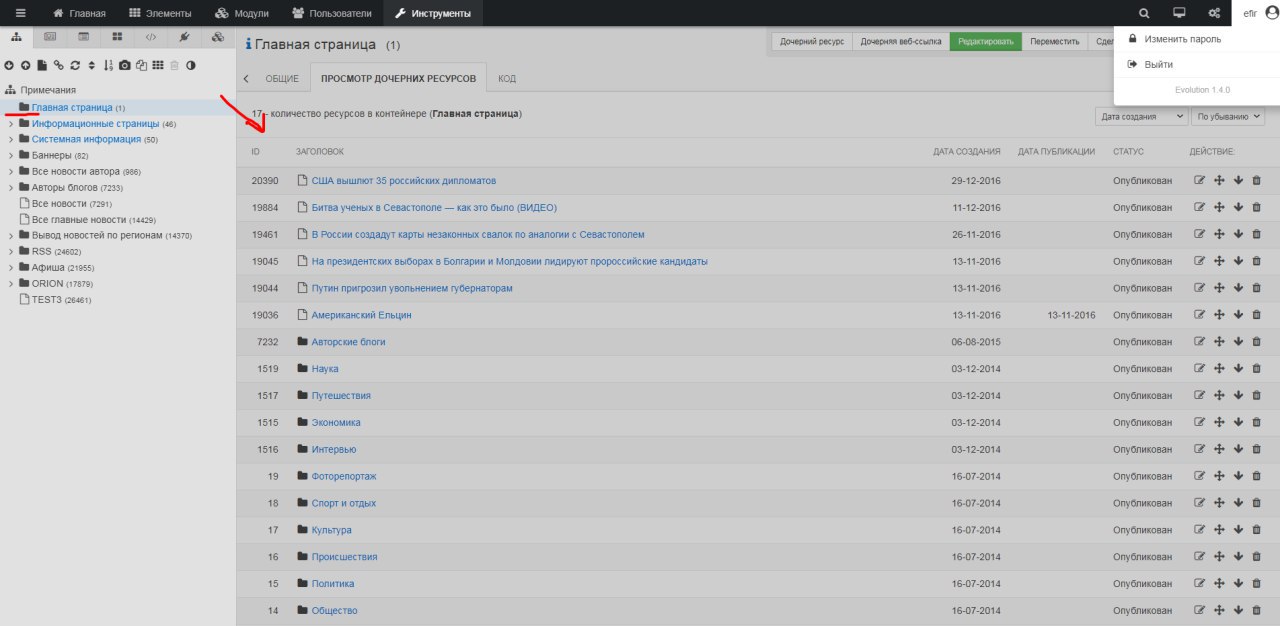Viewport: 1280px width, 626px height.
Task: Edit the 'Наука' row with pencil icon
Action: click(x=1200, y=369)
